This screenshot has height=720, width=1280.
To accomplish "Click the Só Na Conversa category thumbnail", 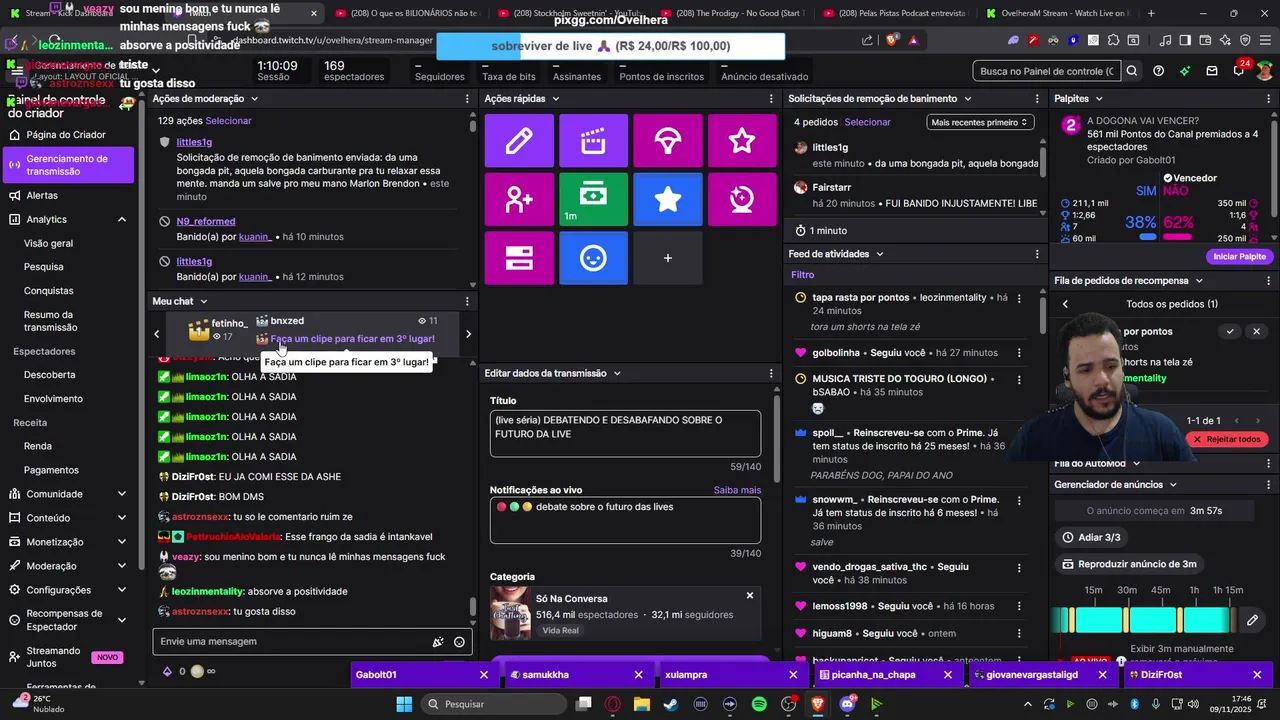I will pos(510,614).
